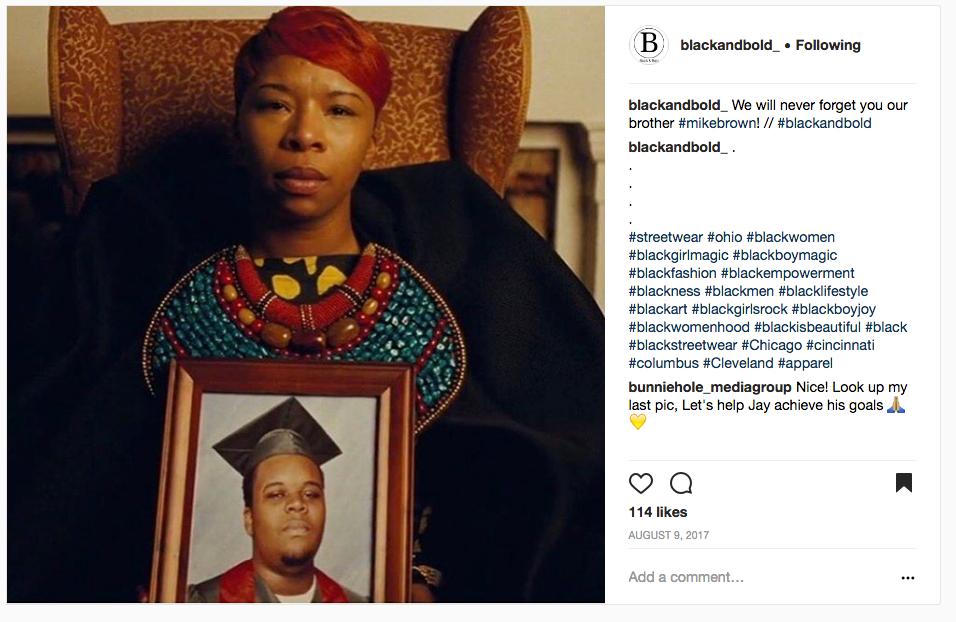
Task: Open blackandbold_ username in header
Action: 729,45
